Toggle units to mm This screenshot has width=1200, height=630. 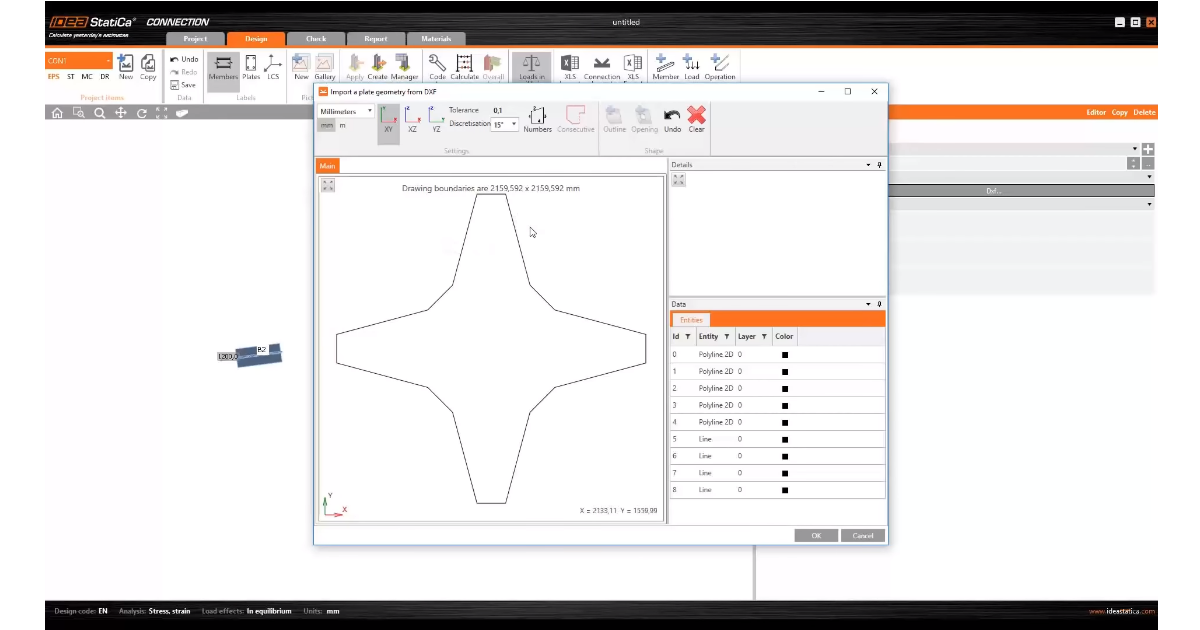(326, 126)
